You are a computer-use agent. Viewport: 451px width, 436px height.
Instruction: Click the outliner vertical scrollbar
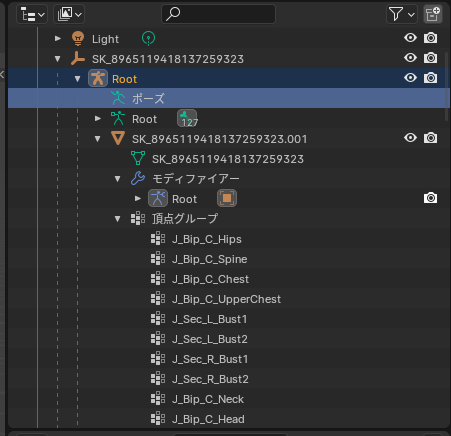[447, 87]
